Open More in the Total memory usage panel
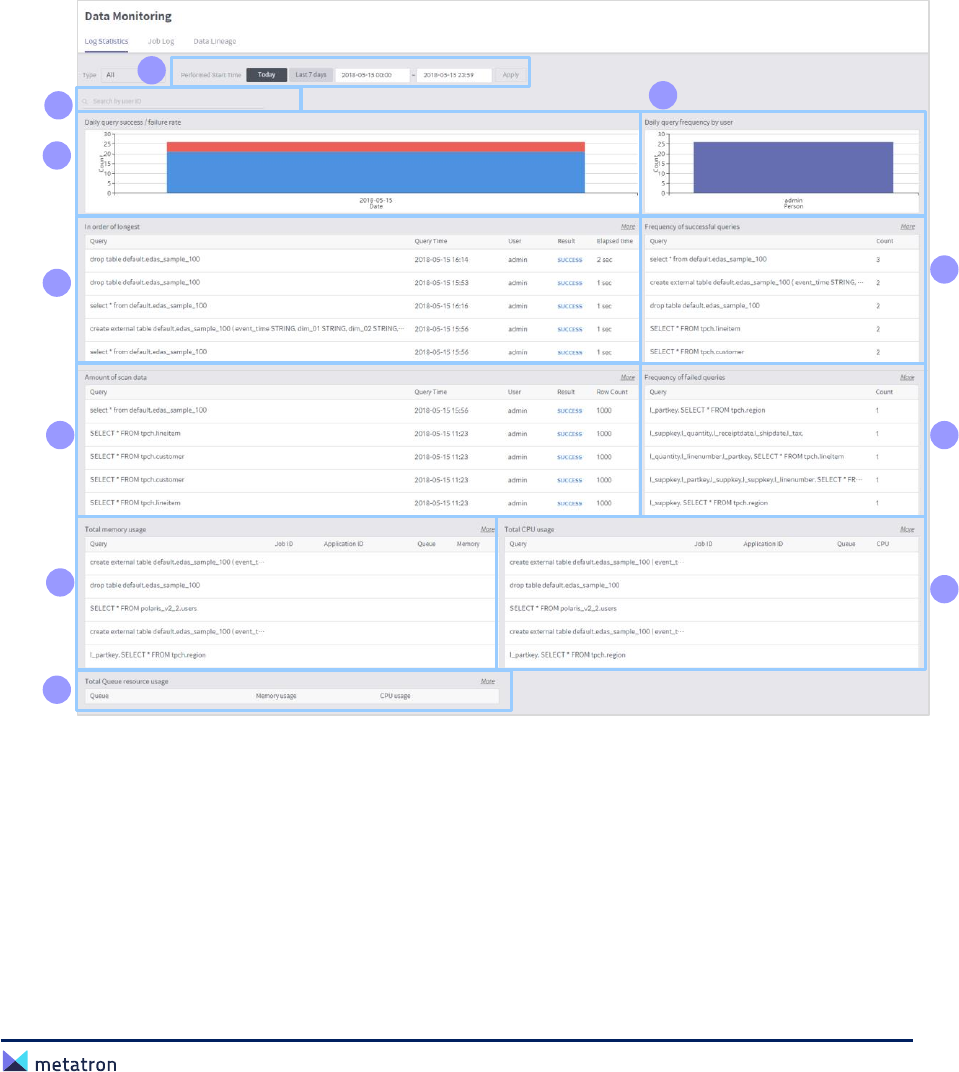Viewport: 959px width, 1072px height. [x=487, y=530]
